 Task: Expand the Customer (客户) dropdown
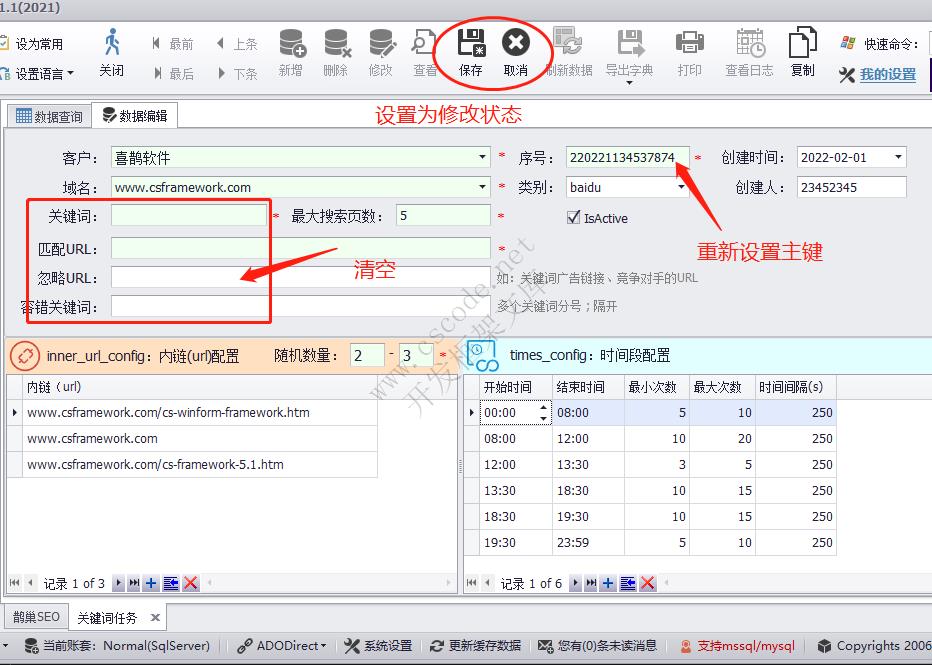coord(483,158)
